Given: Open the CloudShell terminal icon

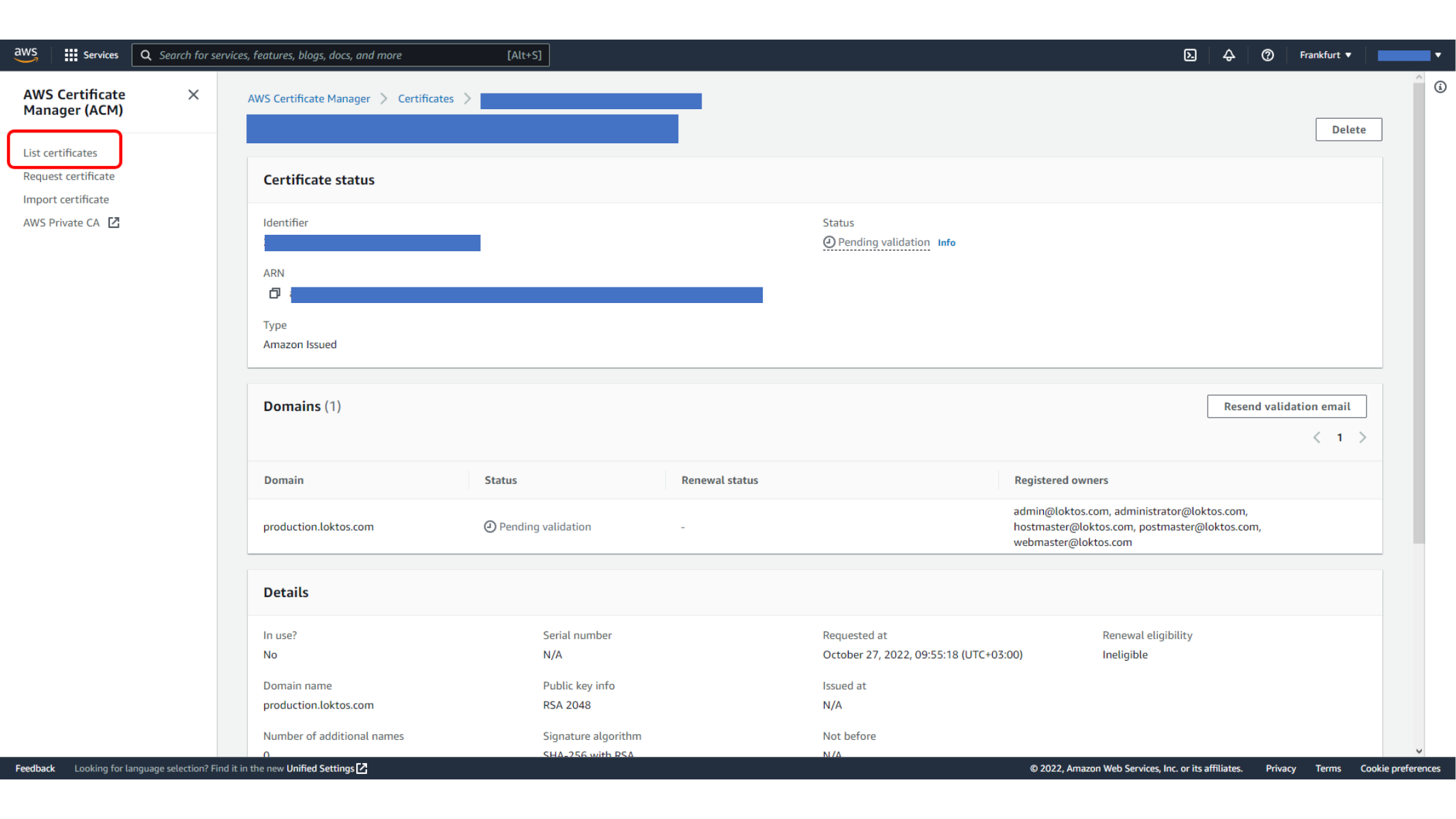Looking at the screenshot, I should (x=1190, y=55).
